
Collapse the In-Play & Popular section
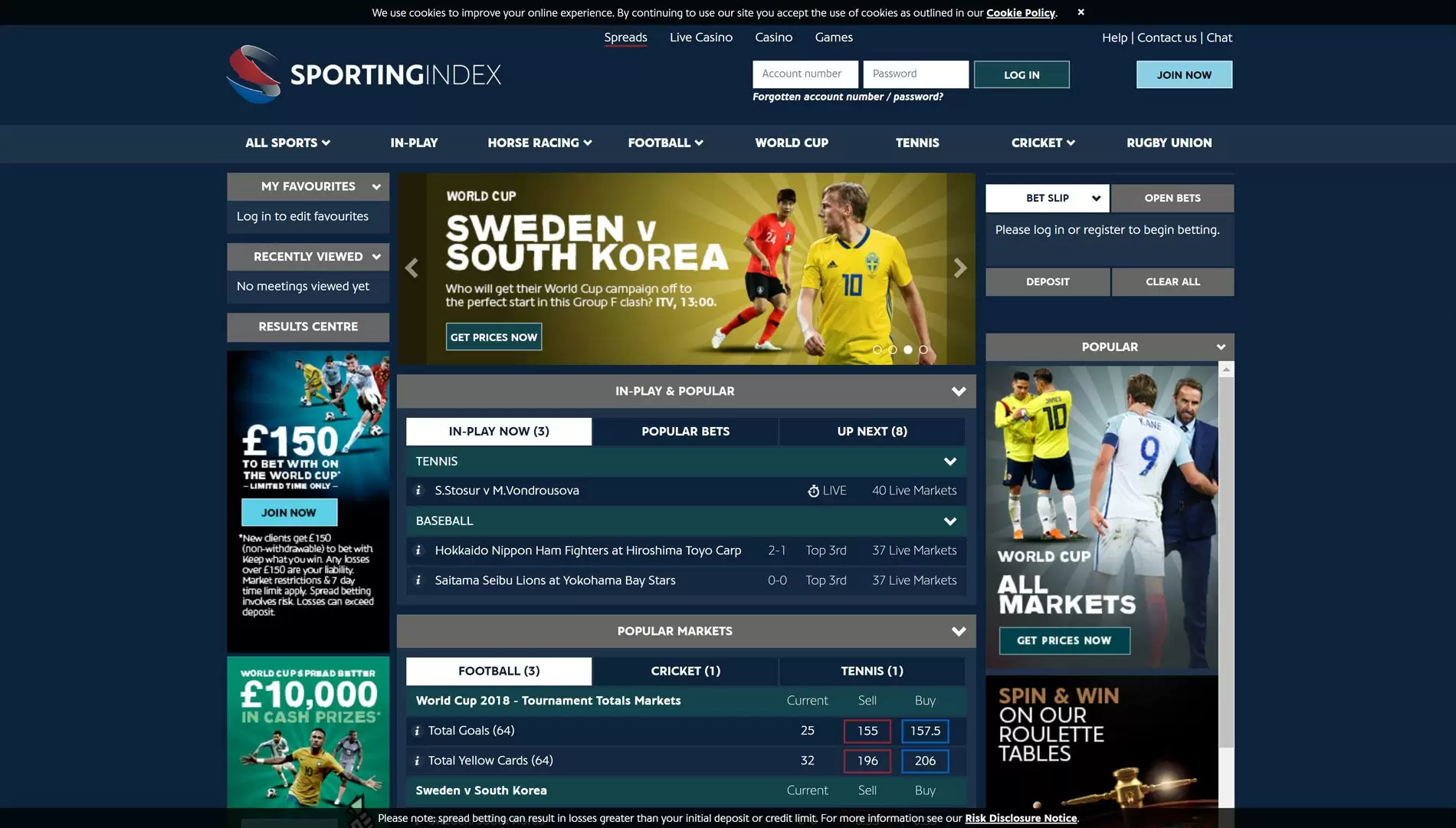tap(959, 392)
